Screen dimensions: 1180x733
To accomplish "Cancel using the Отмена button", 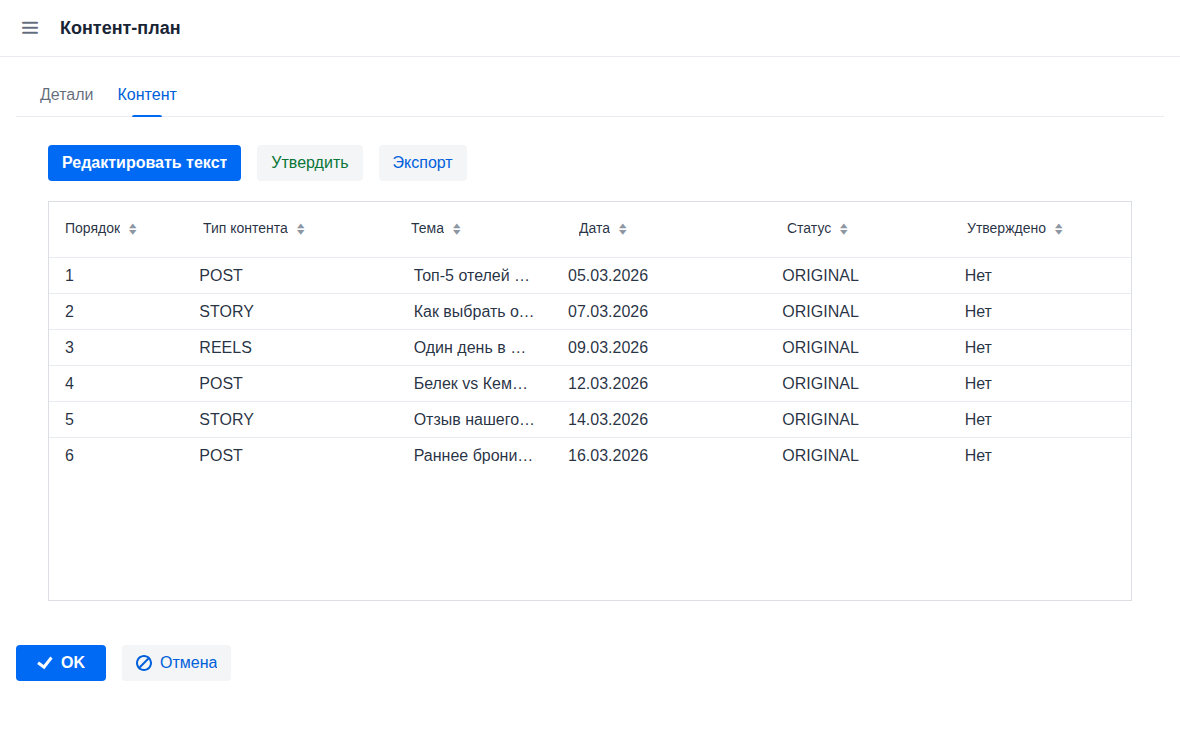I will click(x=176, y=663).
